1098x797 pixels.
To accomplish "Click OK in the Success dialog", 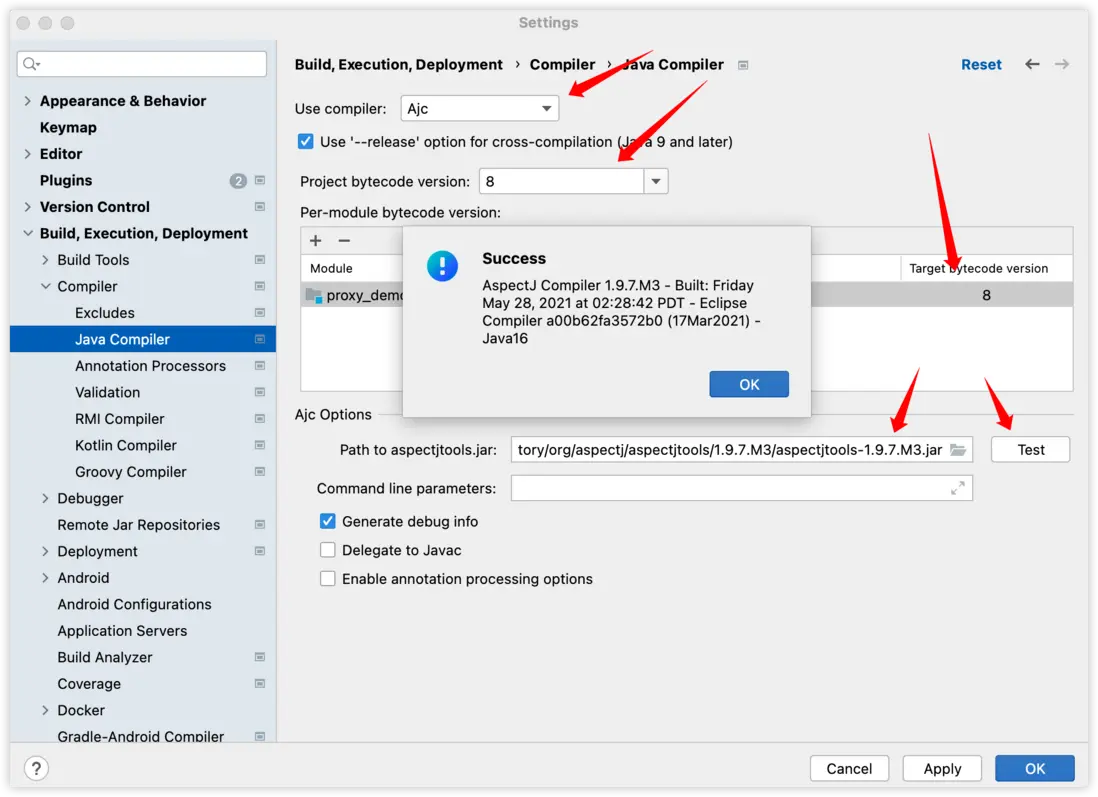I will [x=749, y=384].
